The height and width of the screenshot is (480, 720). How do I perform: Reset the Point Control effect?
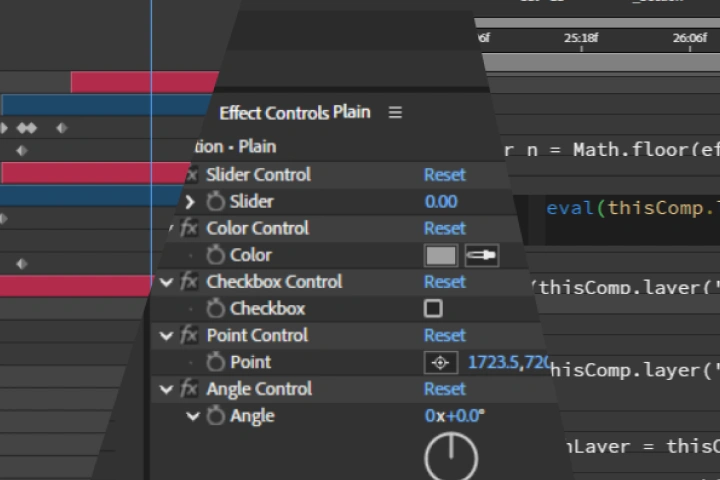(444, 335)
